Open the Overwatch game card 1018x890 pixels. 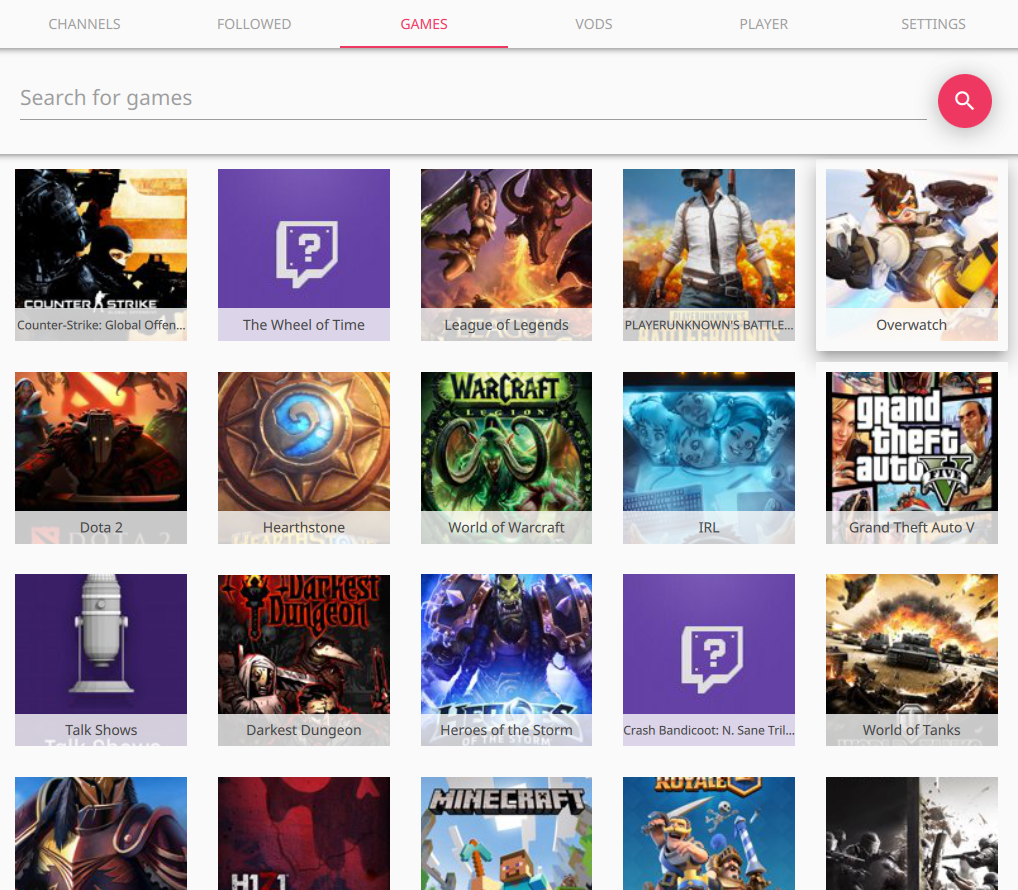[912, 254]
